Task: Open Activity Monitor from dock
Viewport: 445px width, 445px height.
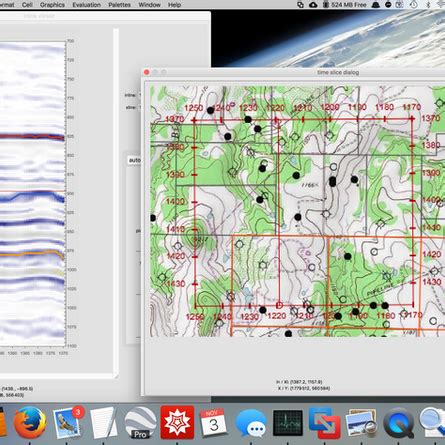Action: pos(288,423)
